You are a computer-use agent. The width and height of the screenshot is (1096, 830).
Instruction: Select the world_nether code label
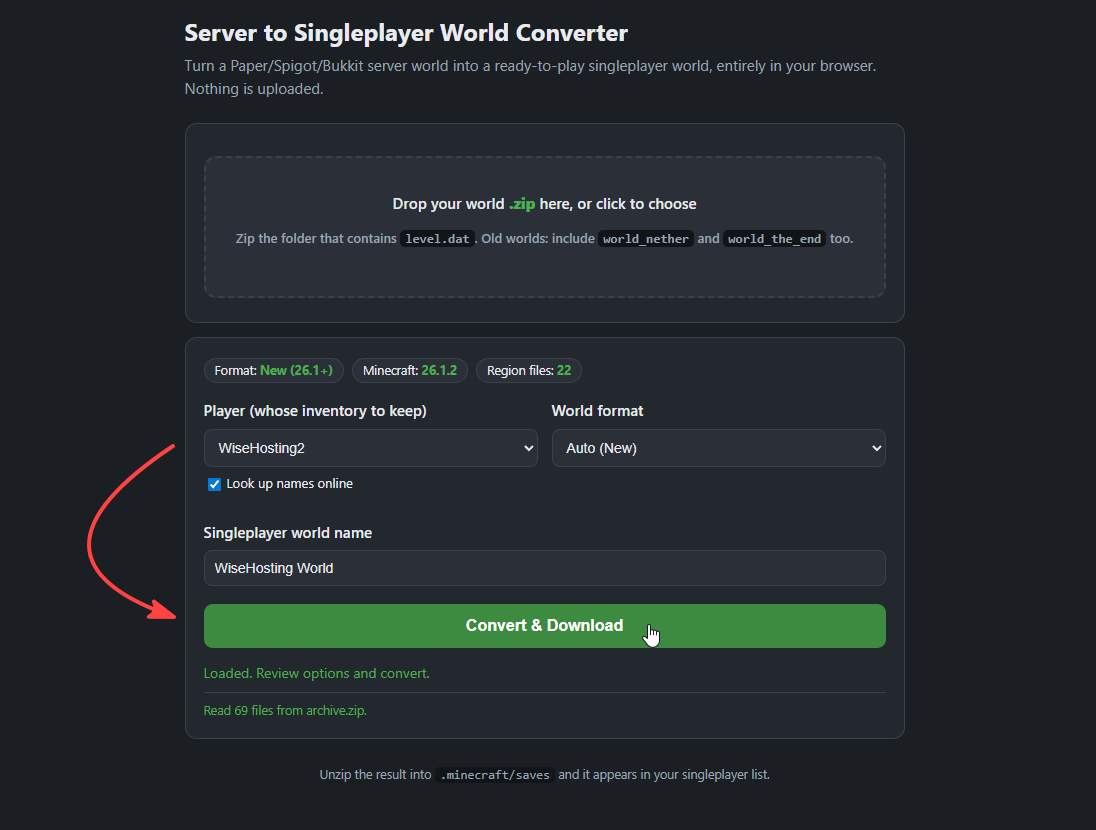pyautogui.click(x=646, y=239)
